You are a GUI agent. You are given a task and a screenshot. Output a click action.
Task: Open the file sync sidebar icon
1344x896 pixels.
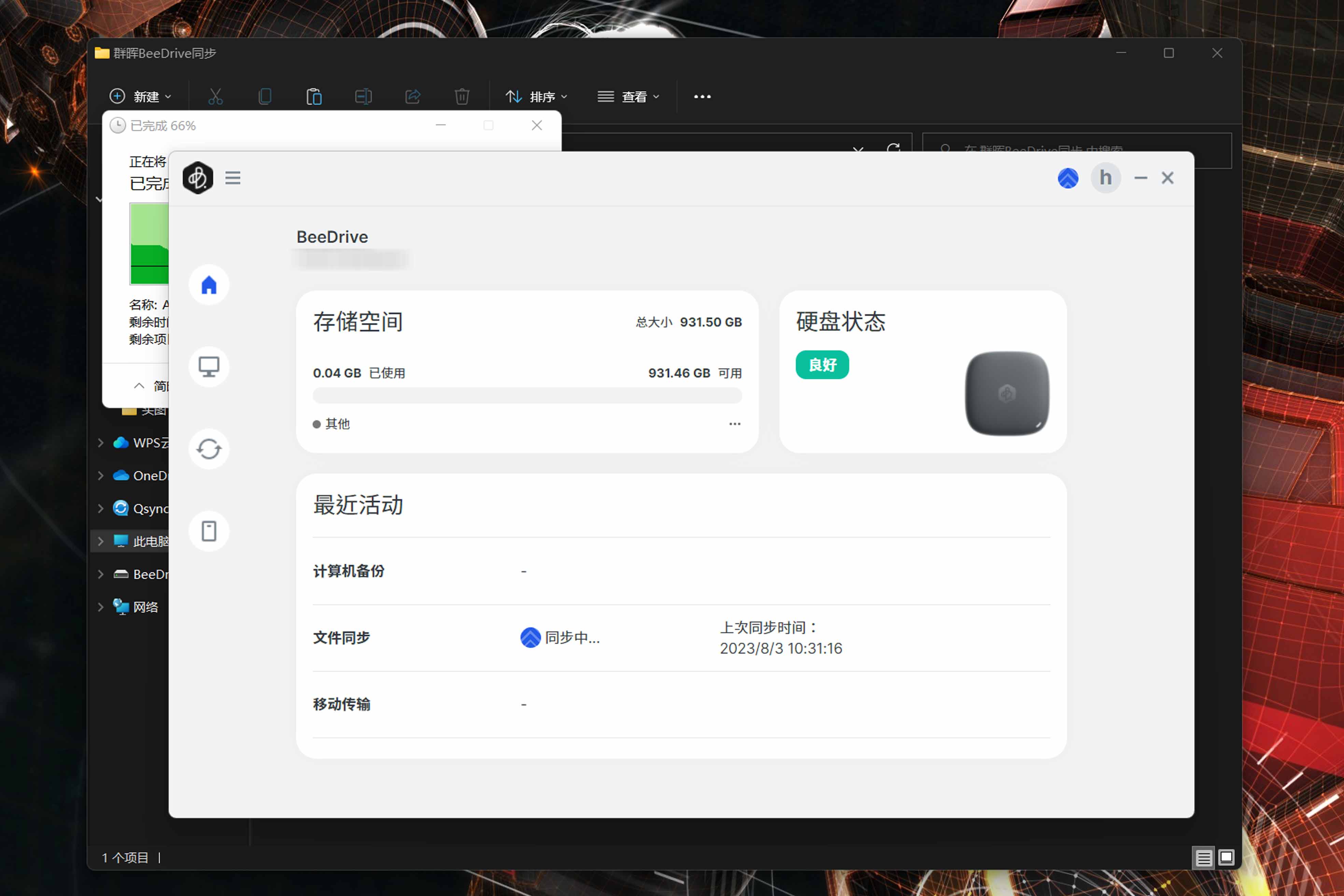coord(209,449)
